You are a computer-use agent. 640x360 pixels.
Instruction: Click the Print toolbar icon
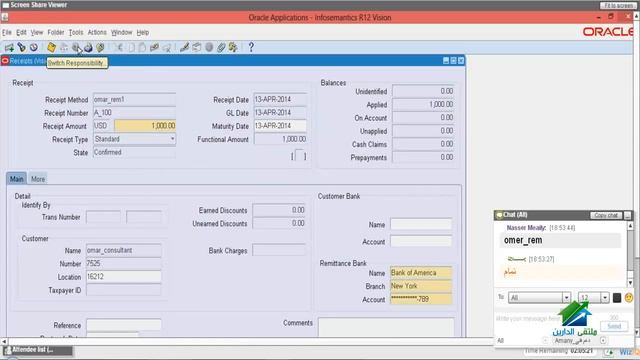pos(88,47)
